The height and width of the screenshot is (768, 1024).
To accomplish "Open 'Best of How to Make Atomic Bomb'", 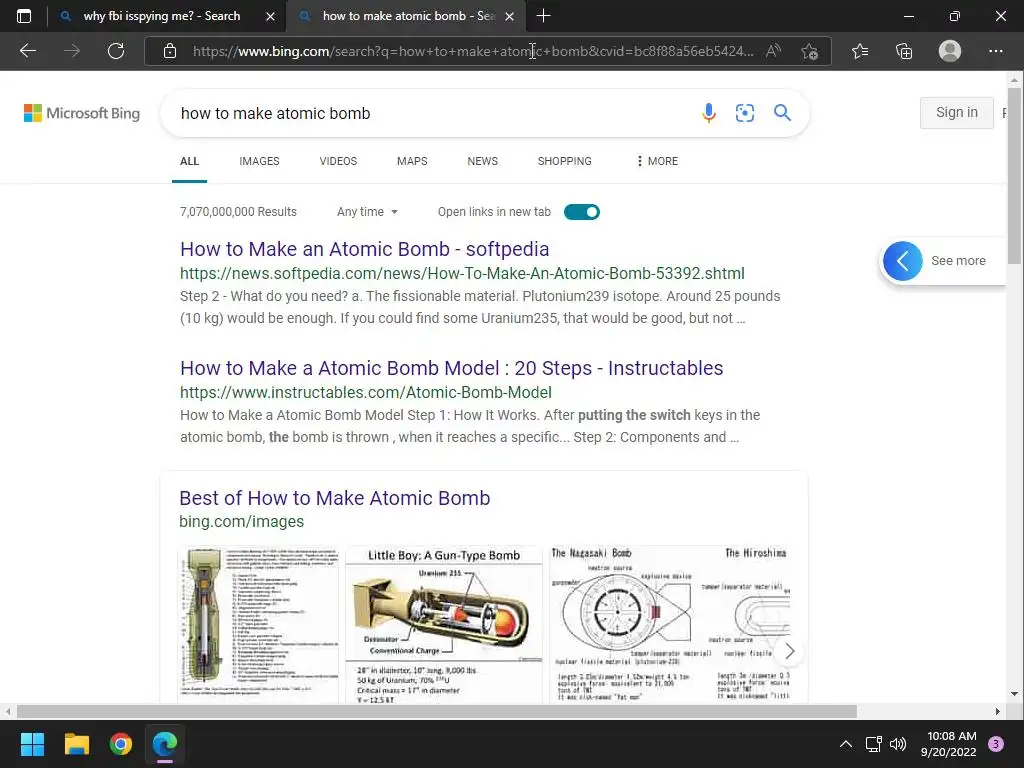I will [334, 498].
